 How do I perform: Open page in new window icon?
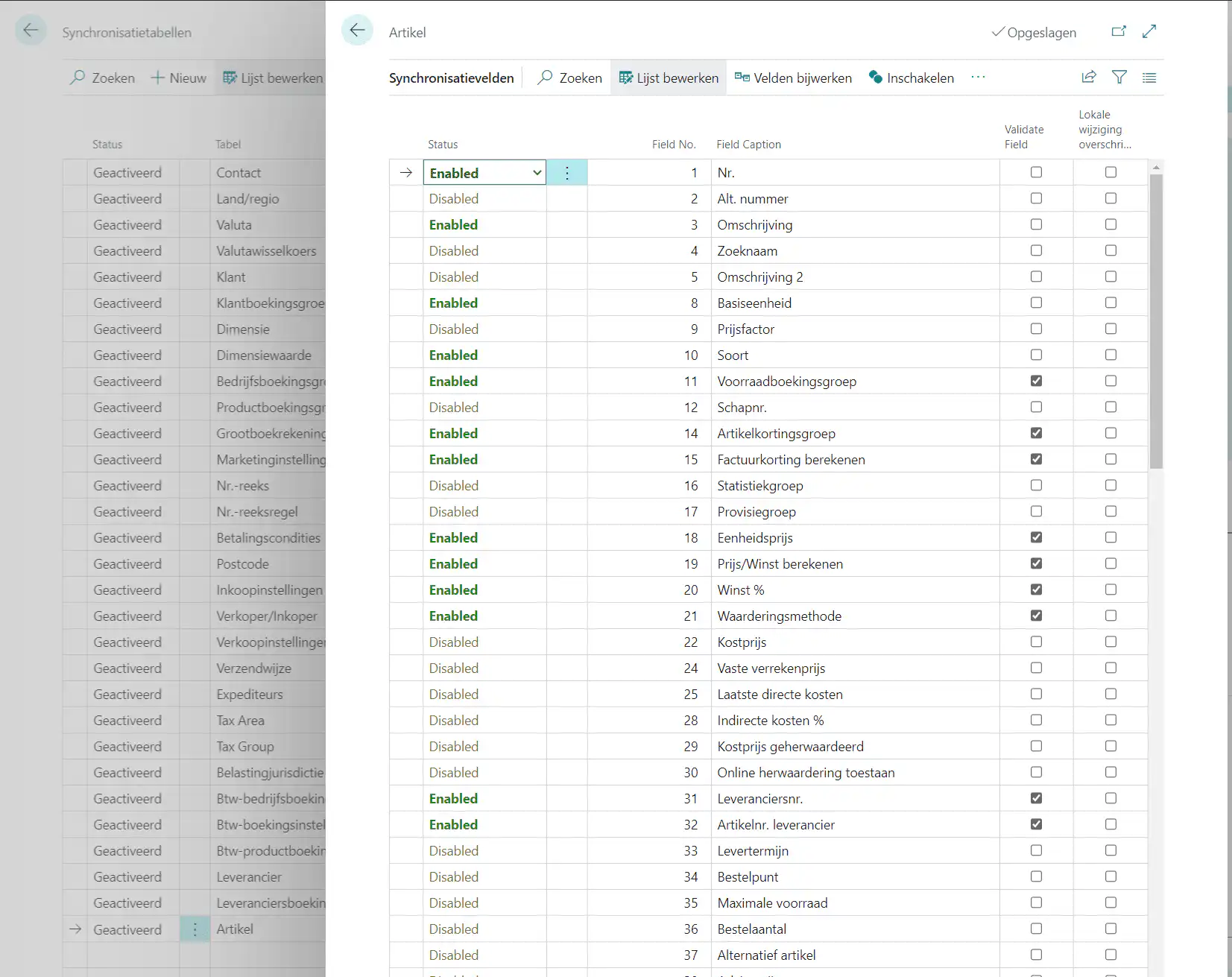(x=1118, y=31)
